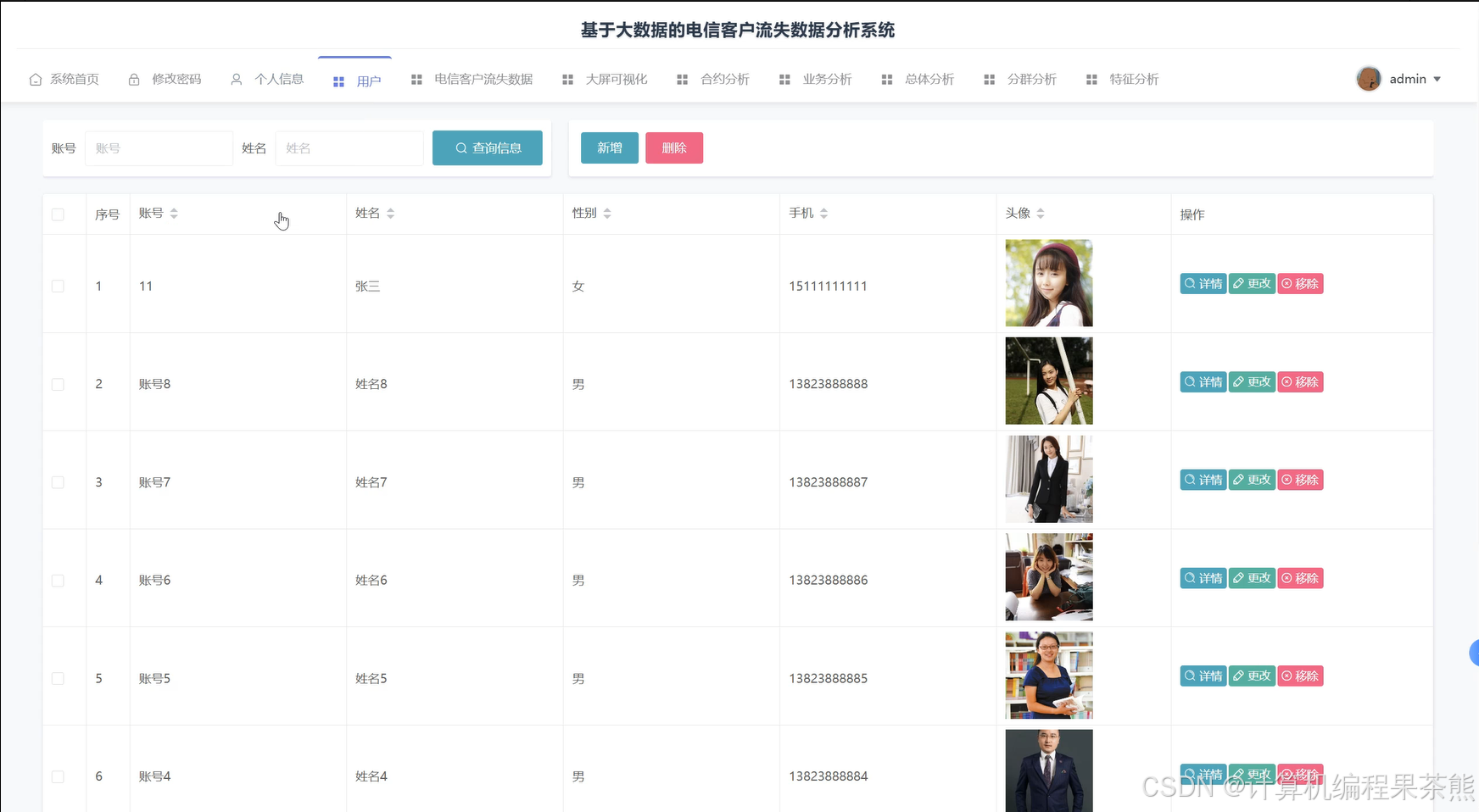View 详情 for 账号6
The image size is (1479, 812).
[1203, 578]
